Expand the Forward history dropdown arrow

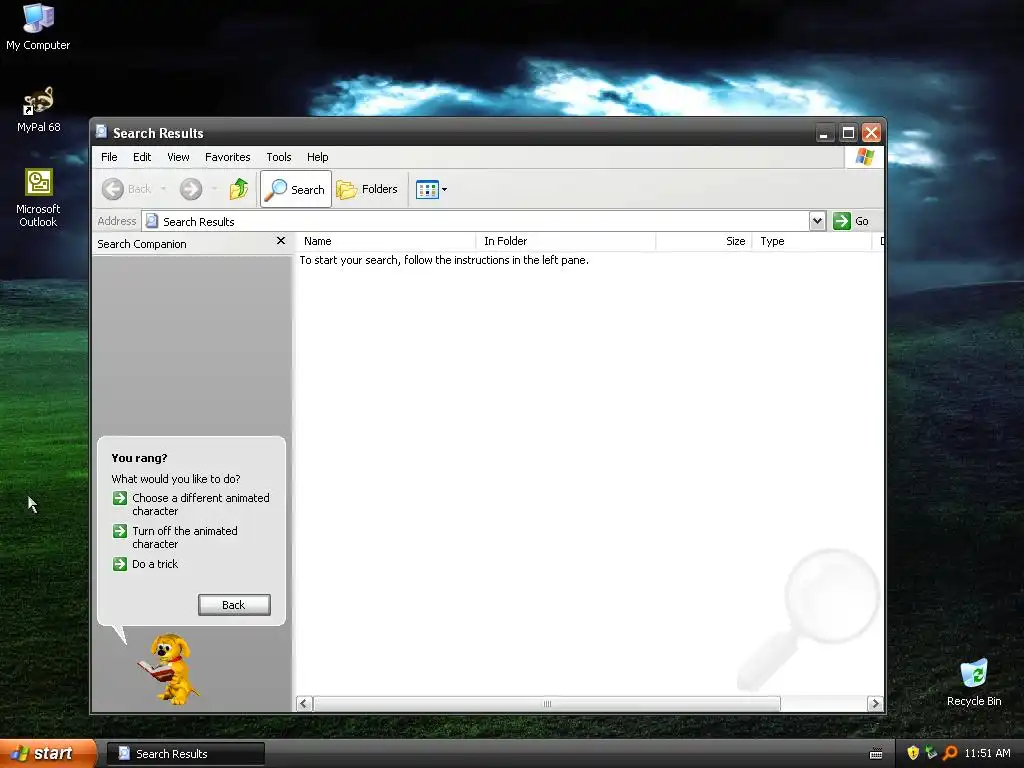pyautogui.click(x=214, y=189)
